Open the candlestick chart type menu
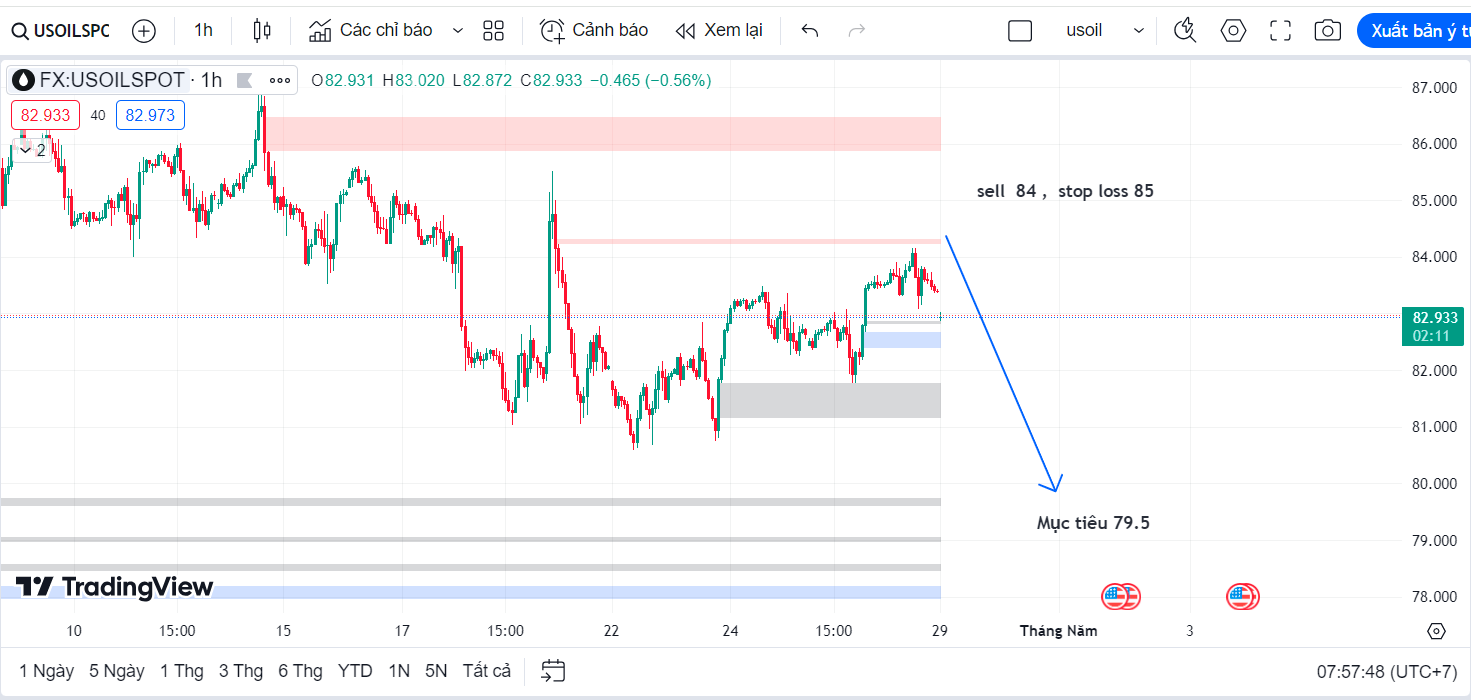 pyautogui.click(x=262, y=31)
